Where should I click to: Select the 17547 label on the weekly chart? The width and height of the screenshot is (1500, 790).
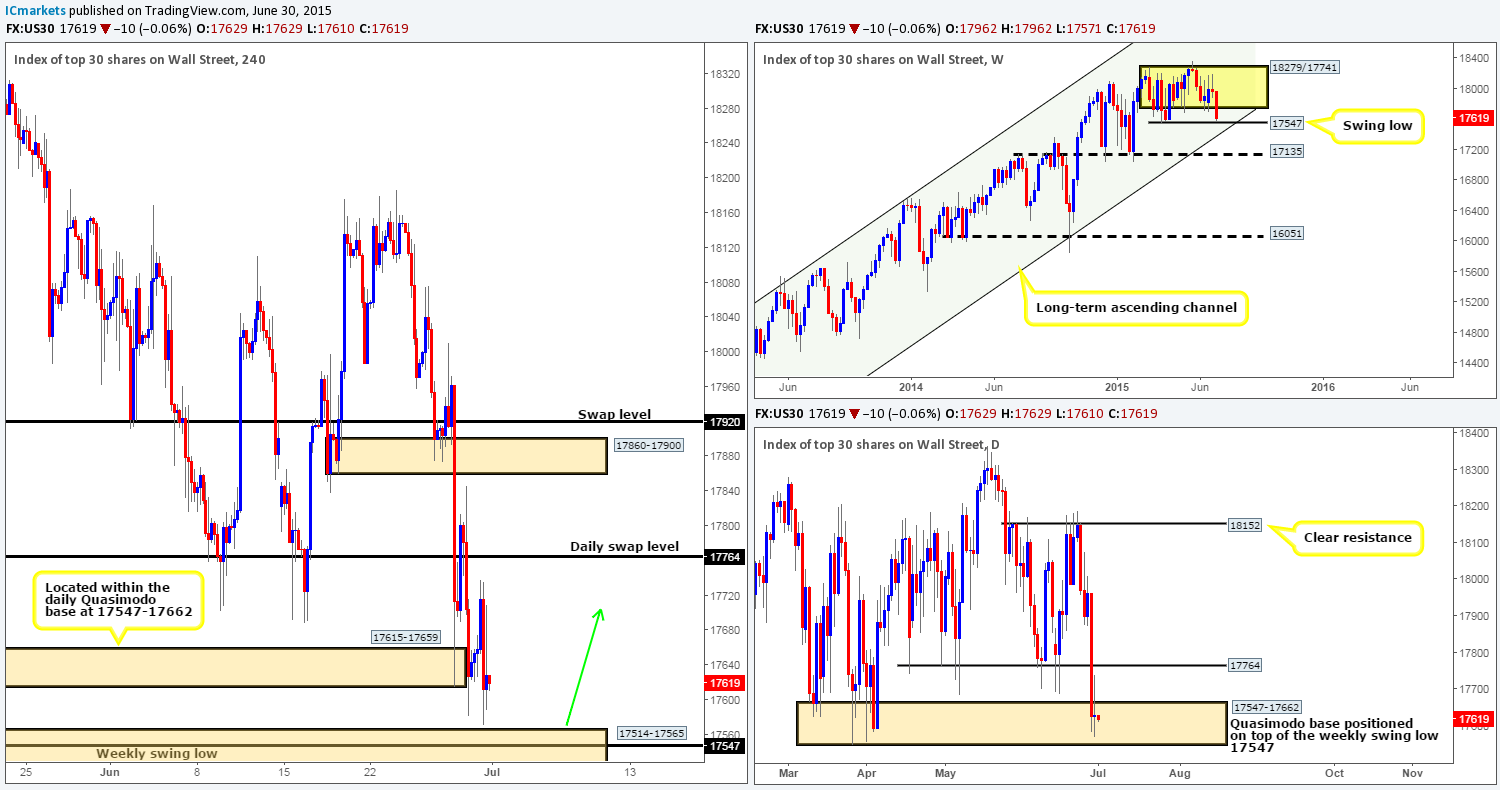pyautogui.click(x=1286, y=124)
